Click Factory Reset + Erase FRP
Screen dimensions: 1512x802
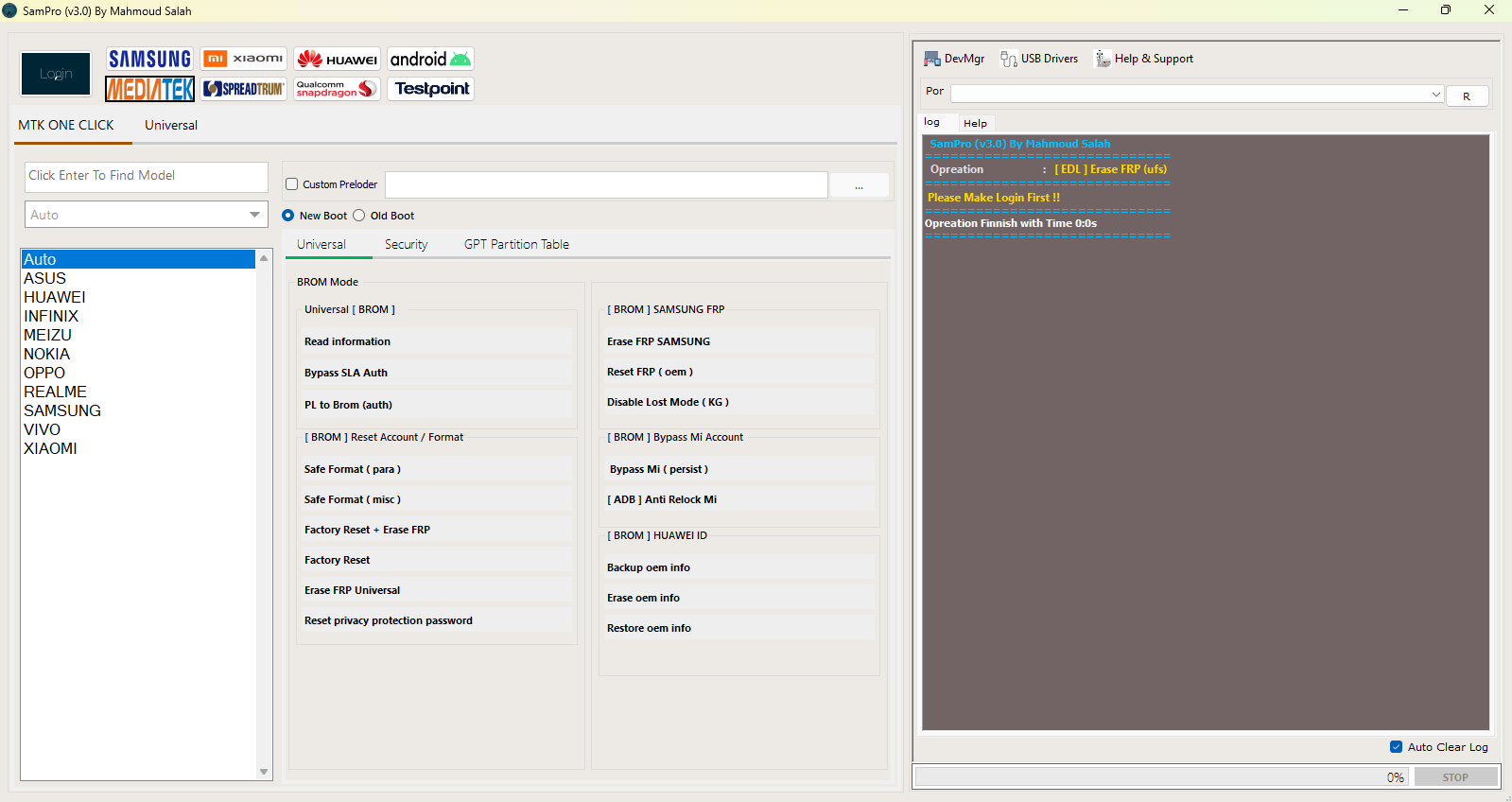437,530
